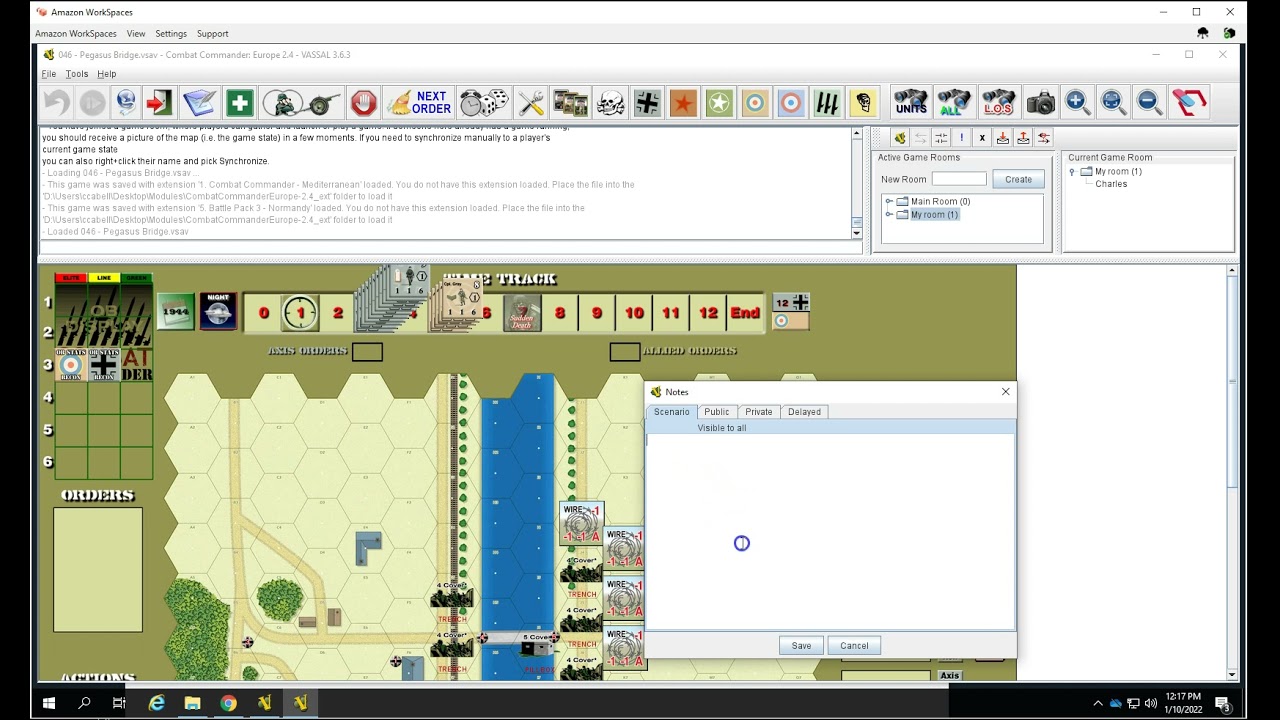Click the globe server connect icon
The image size is (1280, 720).
126,102
